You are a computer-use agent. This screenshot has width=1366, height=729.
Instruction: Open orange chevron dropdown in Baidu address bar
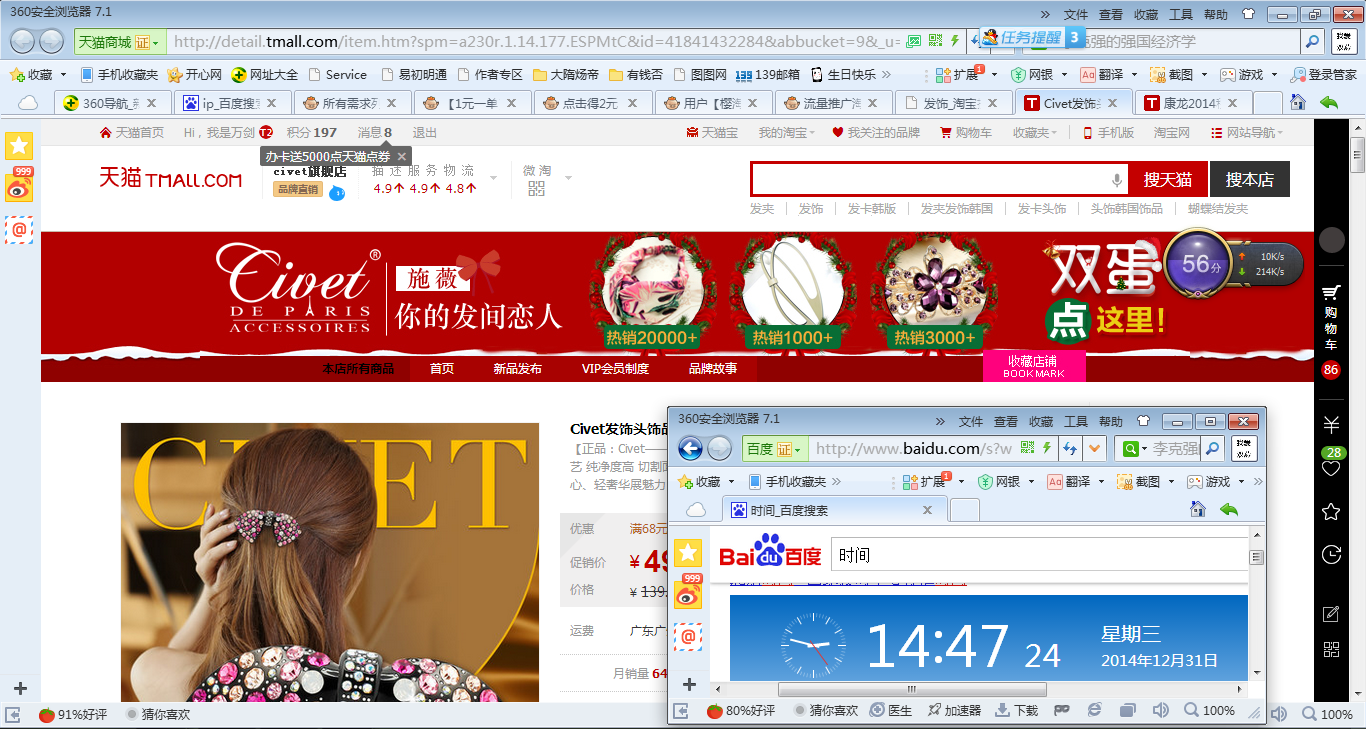1095,448
